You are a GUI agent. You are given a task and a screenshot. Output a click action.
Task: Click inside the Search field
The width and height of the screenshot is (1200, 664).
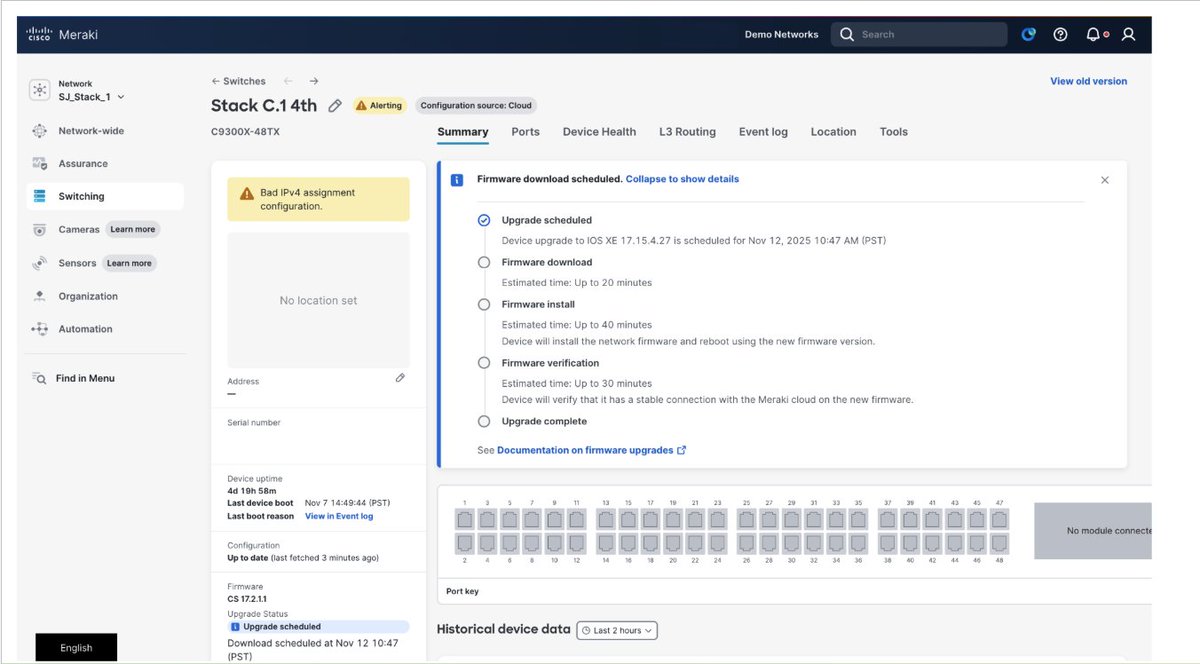pos(918,33)
